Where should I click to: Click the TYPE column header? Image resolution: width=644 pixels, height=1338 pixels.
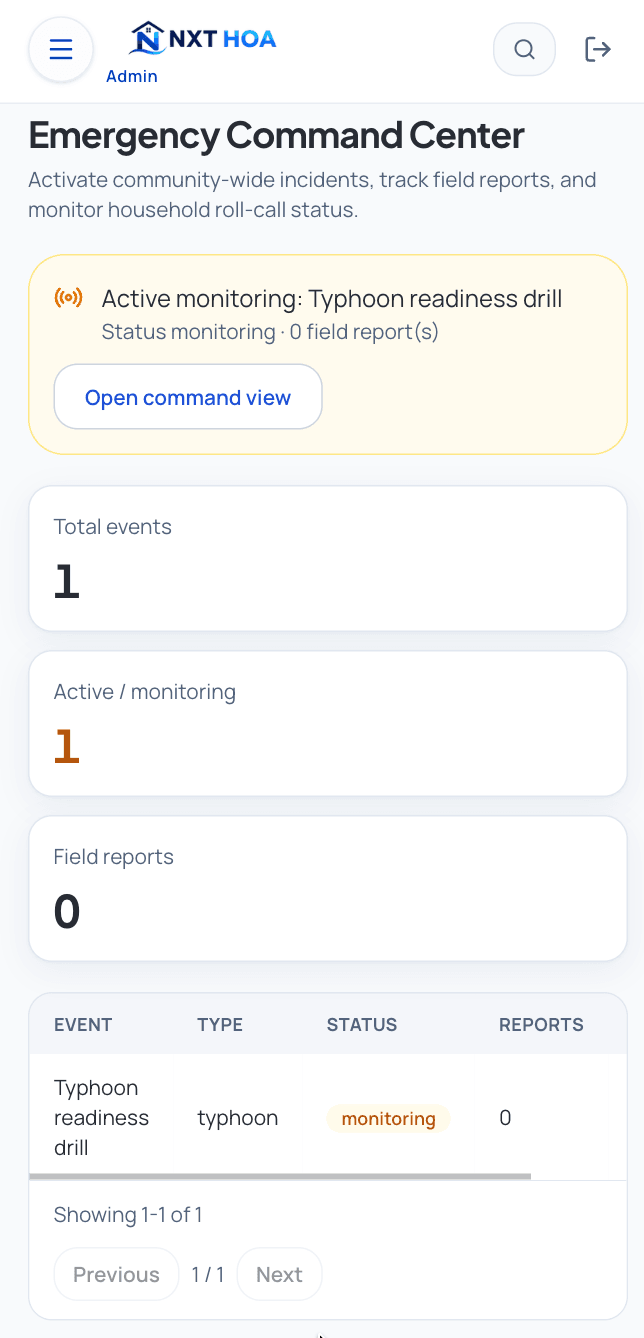pos(220,1025)
